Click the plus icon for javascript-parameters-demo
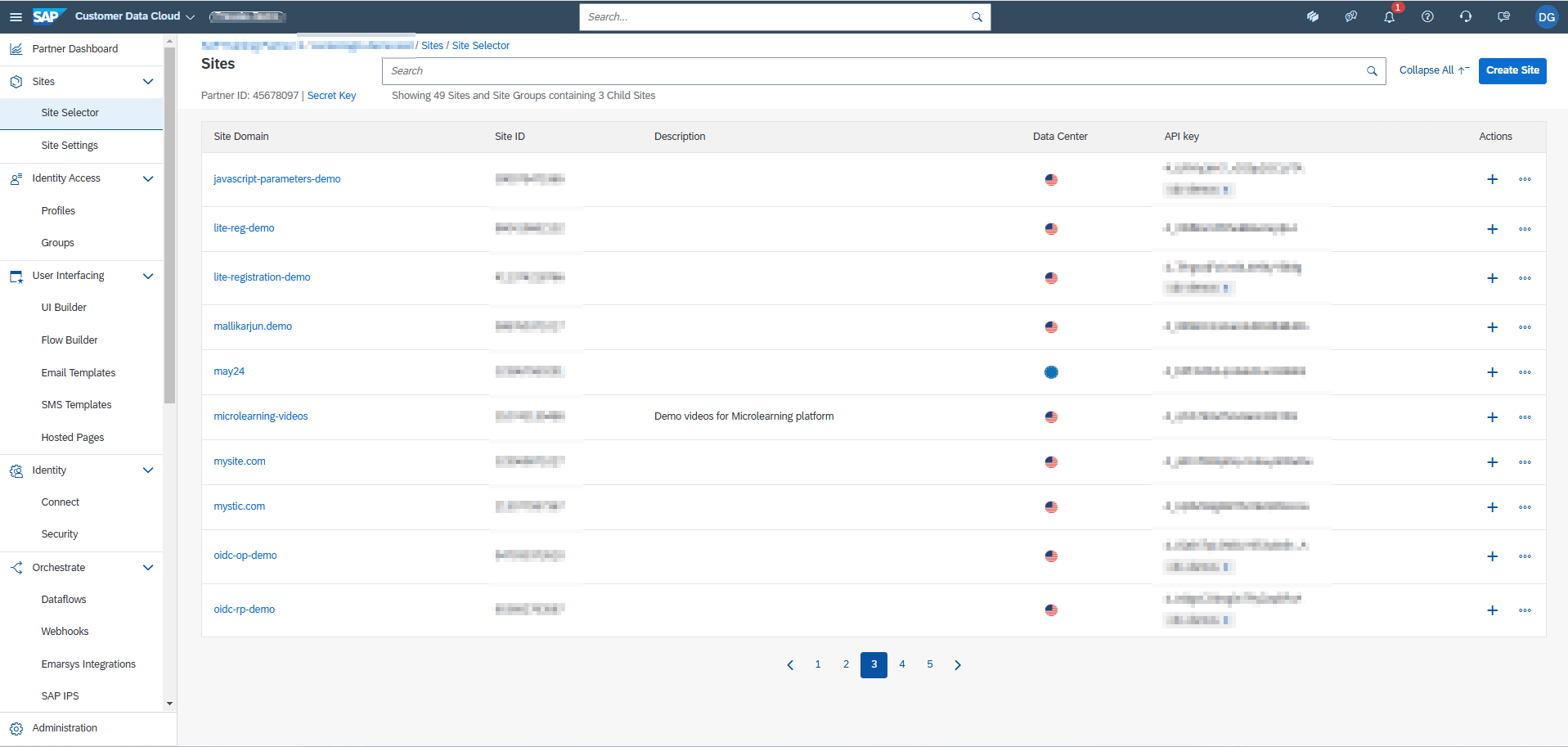 pyautogui.click(x=1492, y=179)
